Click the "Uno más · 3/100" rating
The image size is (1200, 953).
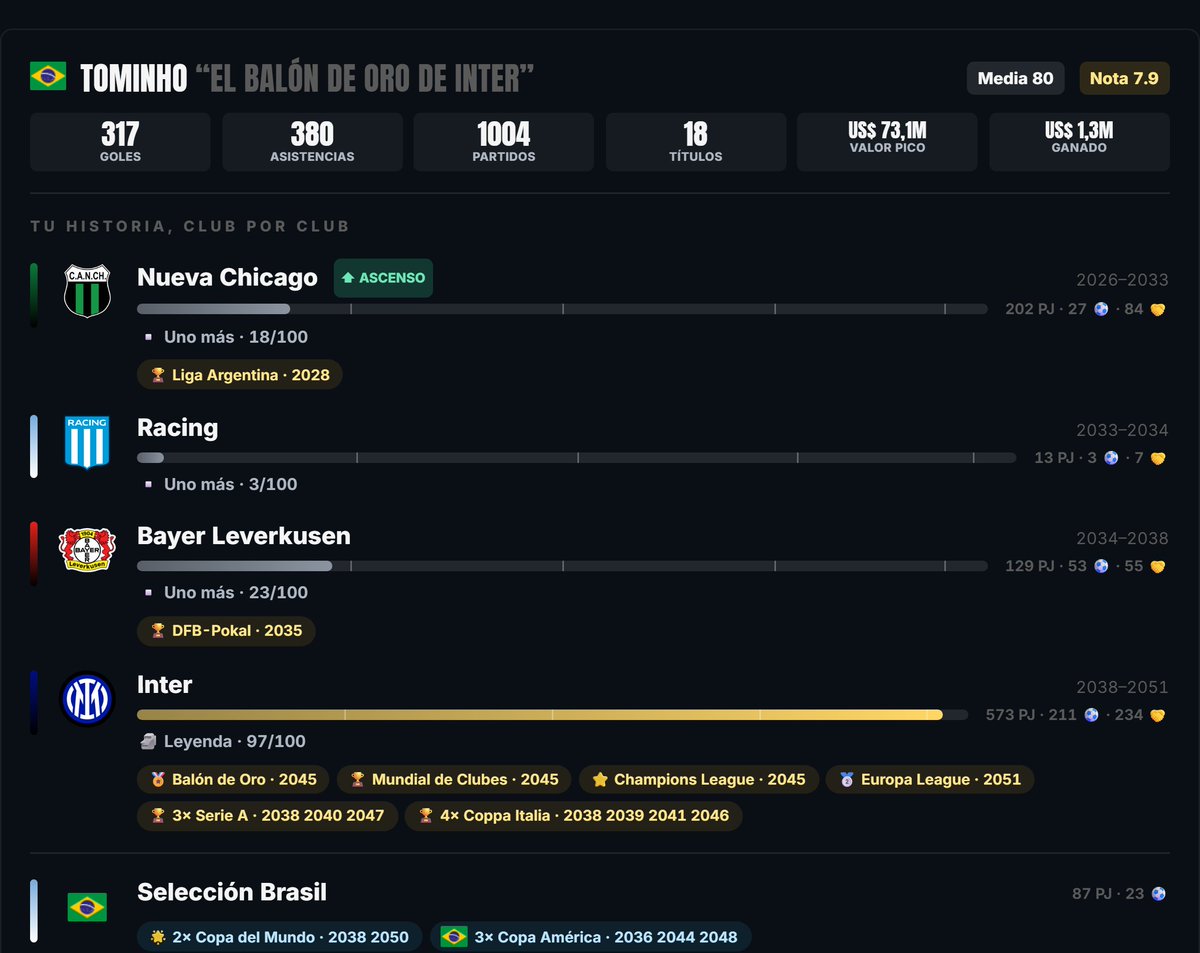pos(231,484)
